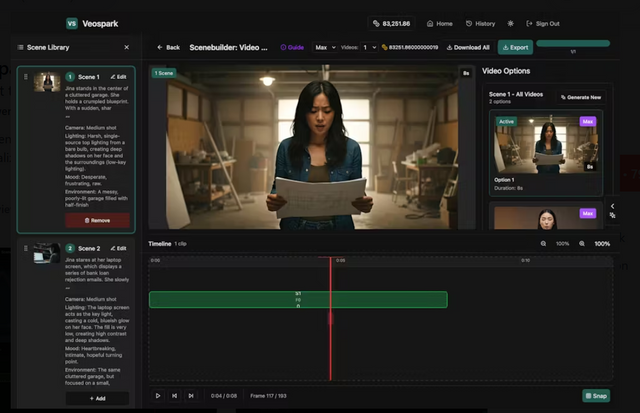
Task: Click the icon below the collapse chevron
Action: point(612,215)
